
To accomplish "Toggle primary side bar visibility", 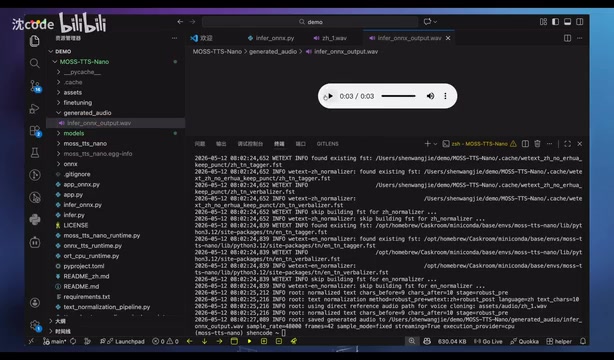I will pos(555,22).
